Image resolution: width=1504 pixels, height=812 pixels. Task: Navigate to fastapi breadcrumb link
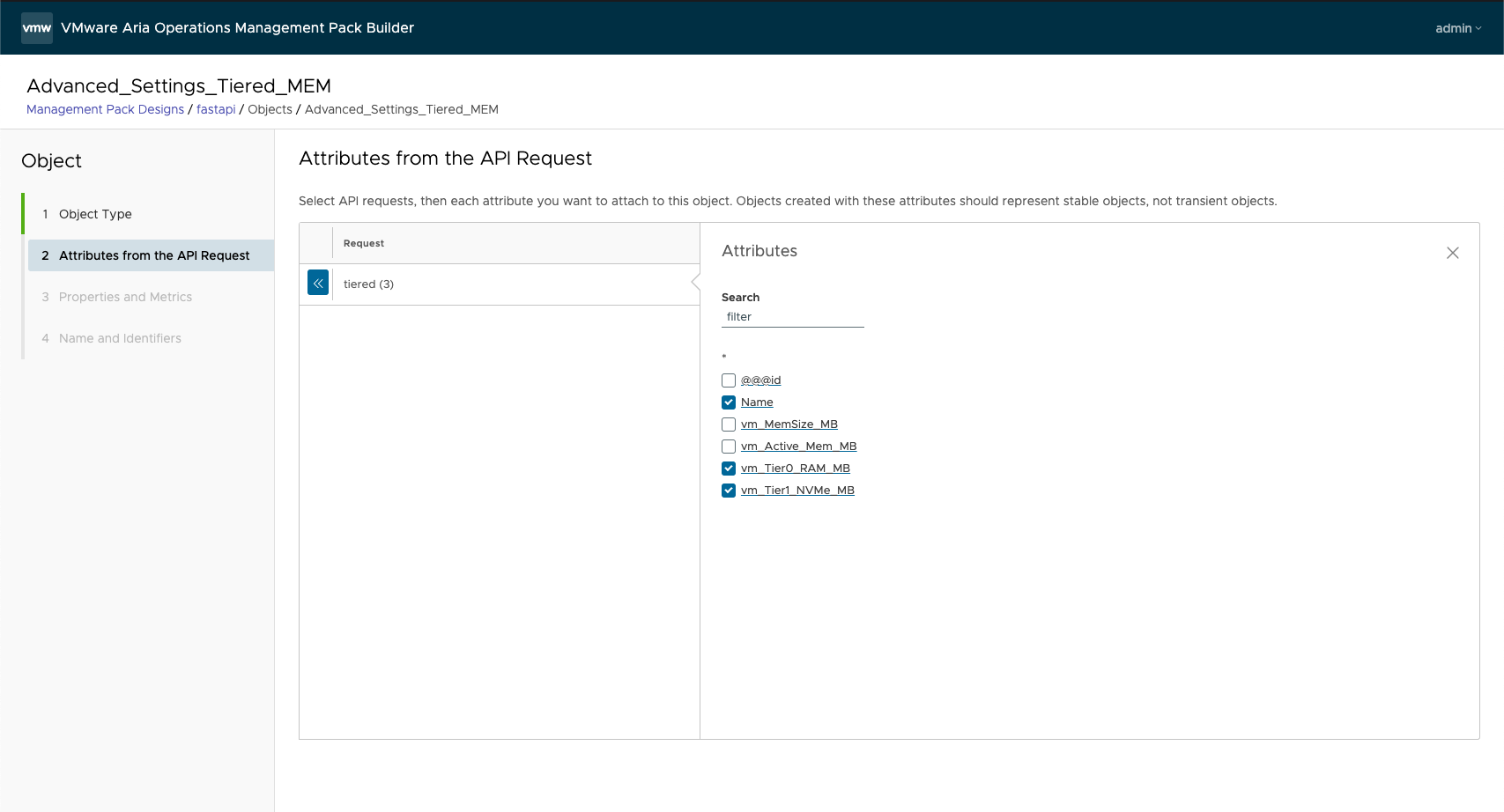pos(216,109)
